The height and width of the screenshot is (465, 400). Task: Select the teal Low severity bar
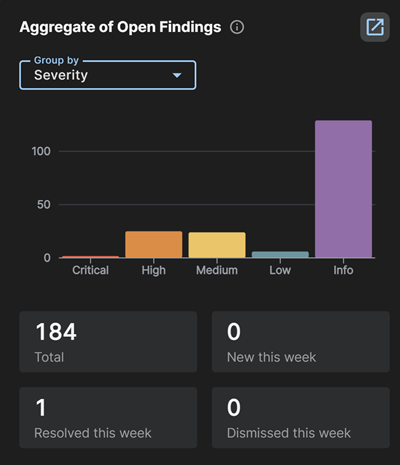[x=280, y=254]
